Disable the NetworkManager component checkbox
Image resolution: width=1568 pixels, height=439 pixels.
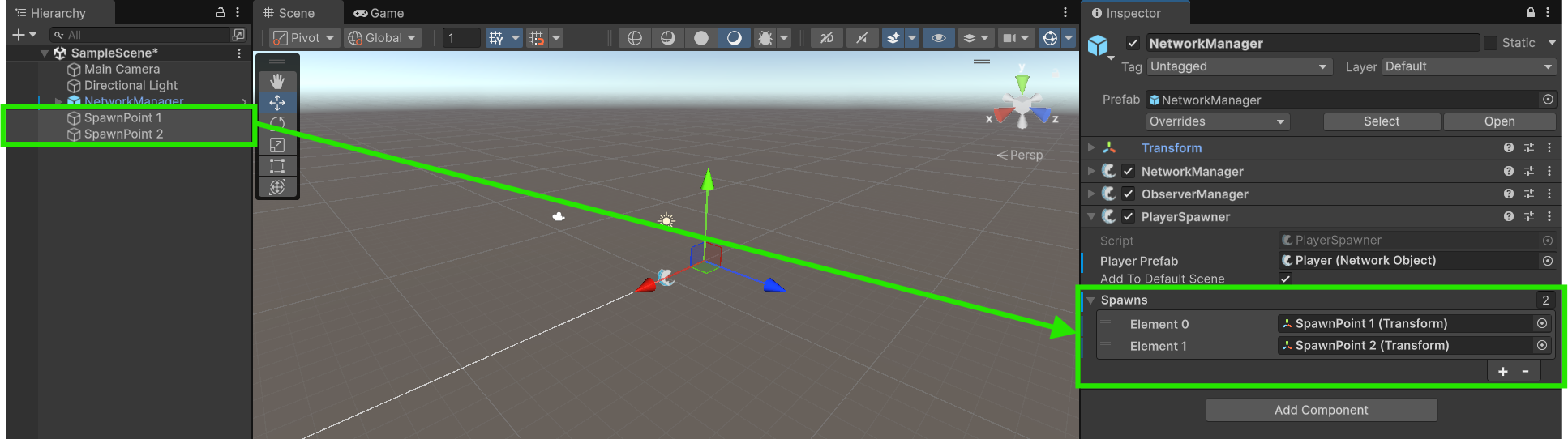[x=1128, y=171]
